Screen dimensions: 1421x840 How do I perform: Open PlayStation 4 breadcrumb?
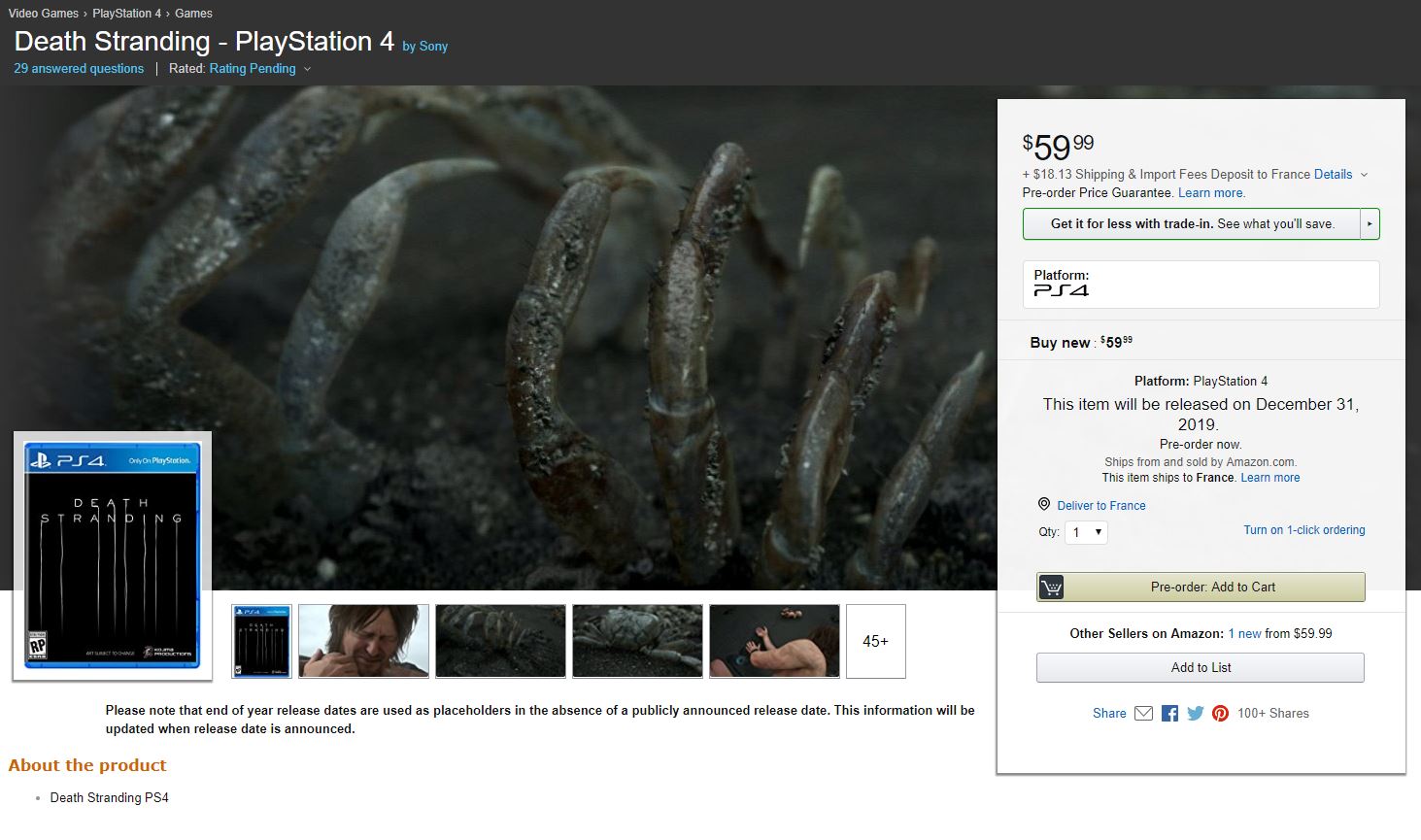(126, 14)
